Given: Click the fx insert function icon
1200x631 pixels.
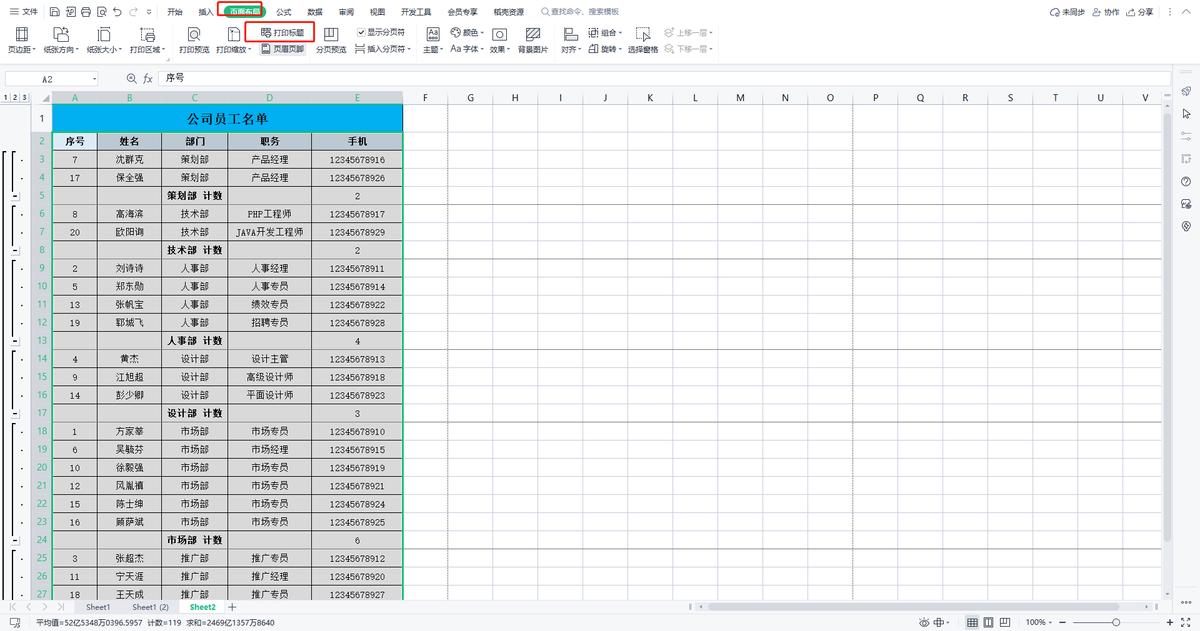Looking at the screenshot, I should pyautogui.click(x=148, y=78).
